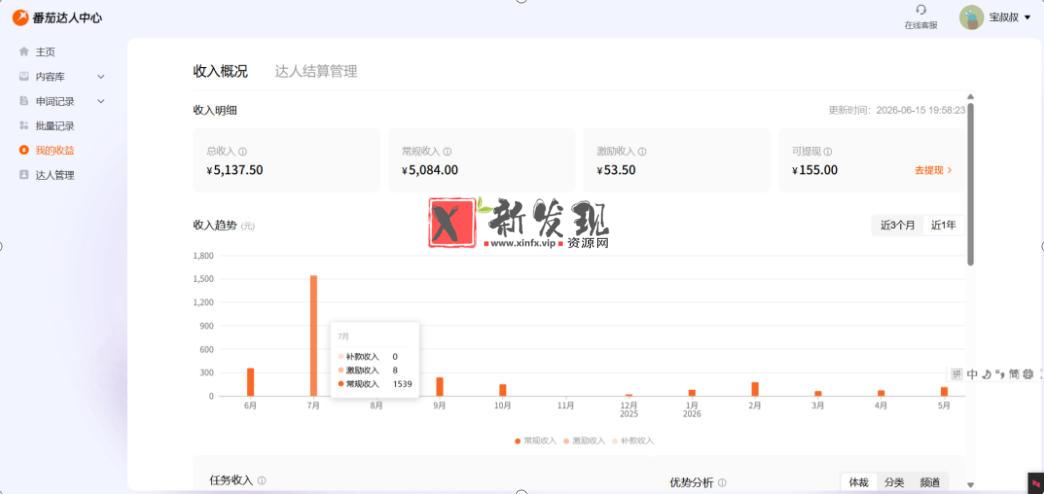The image size is (1044, 494).
Task: Click scrollbar up arrow at top
Action: tap(970, 97)
